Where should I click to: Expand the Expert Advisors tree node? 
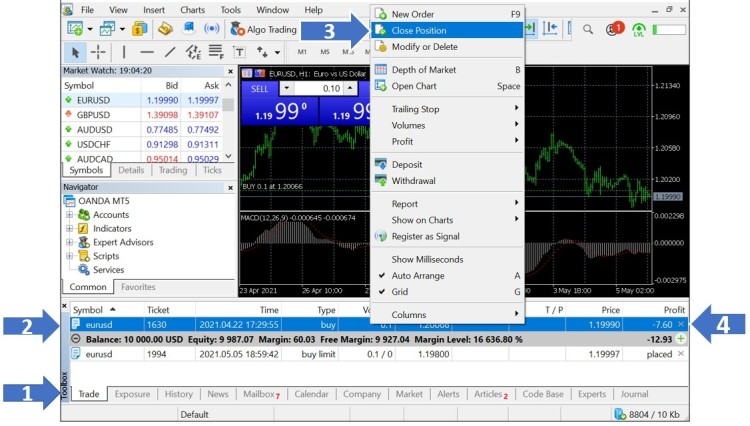70,242
